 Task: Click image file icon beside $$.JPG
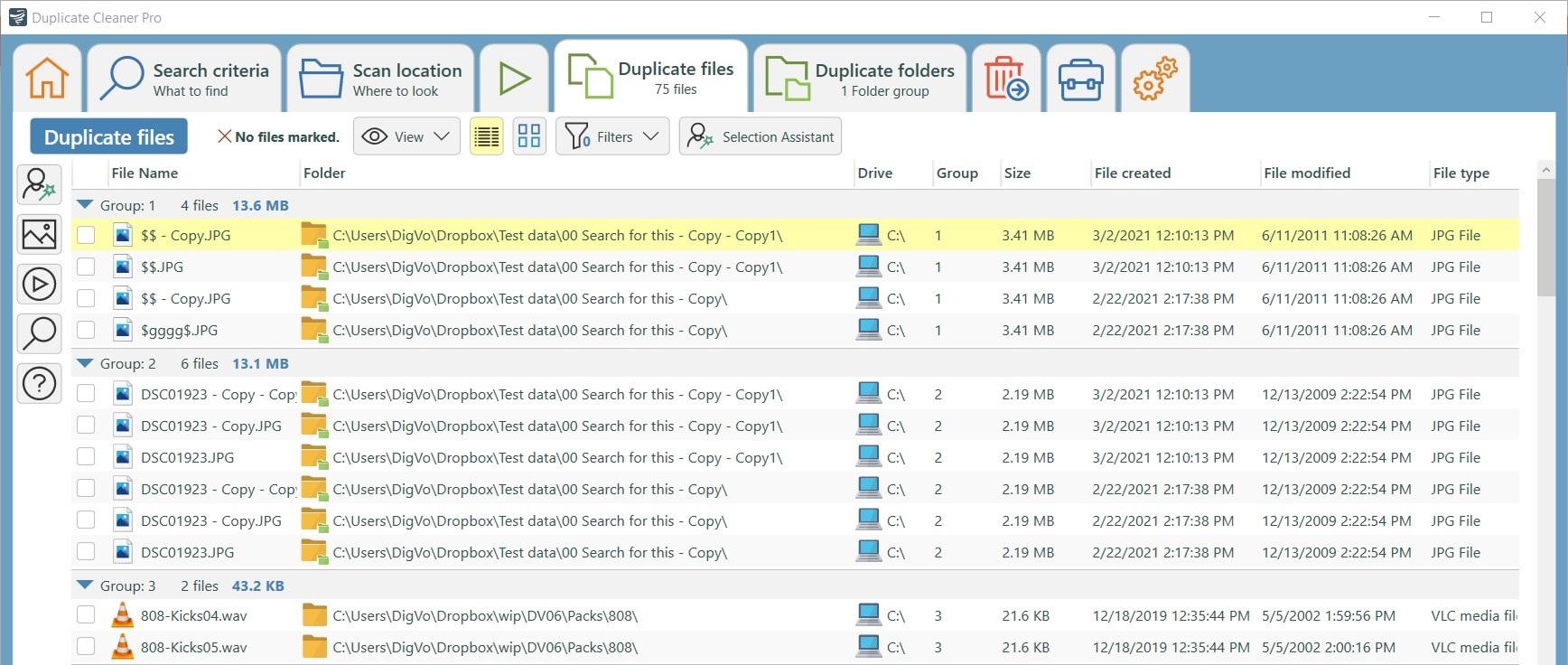123,267
